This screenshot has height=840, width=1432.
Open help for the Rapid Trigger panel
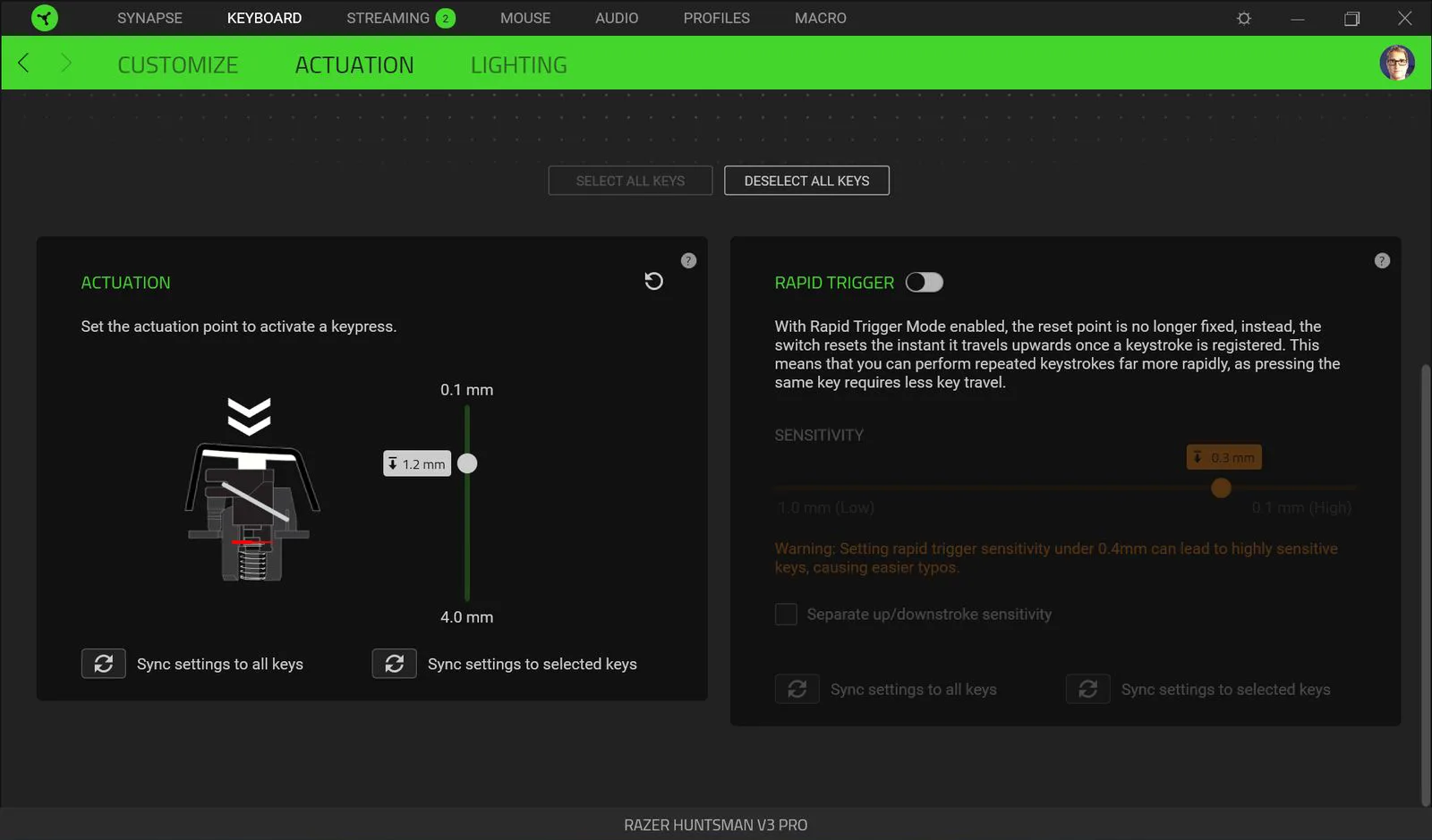(1382, 260)
